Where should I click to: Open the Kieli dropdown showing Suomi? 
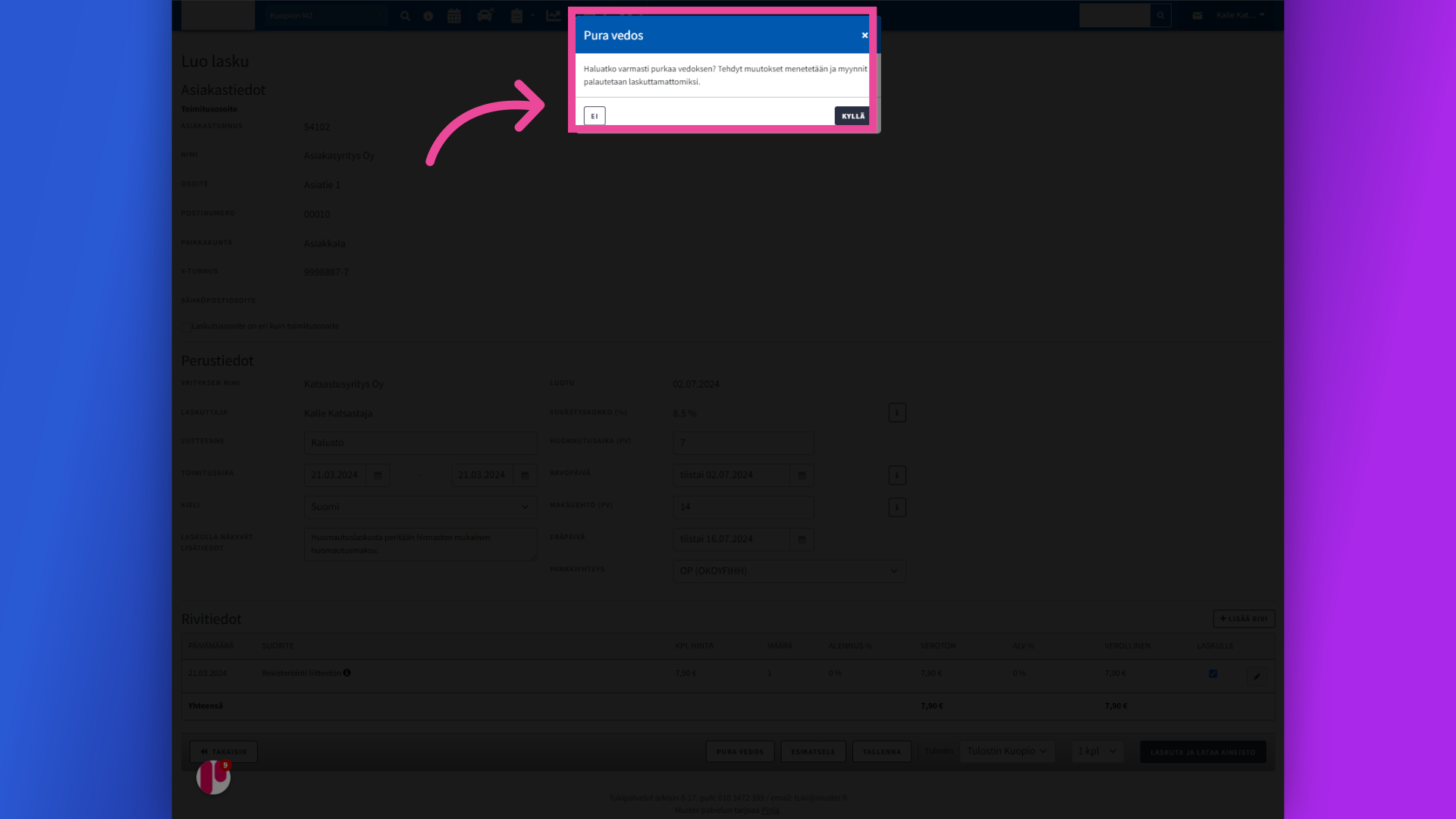click(x=420, y=507)
